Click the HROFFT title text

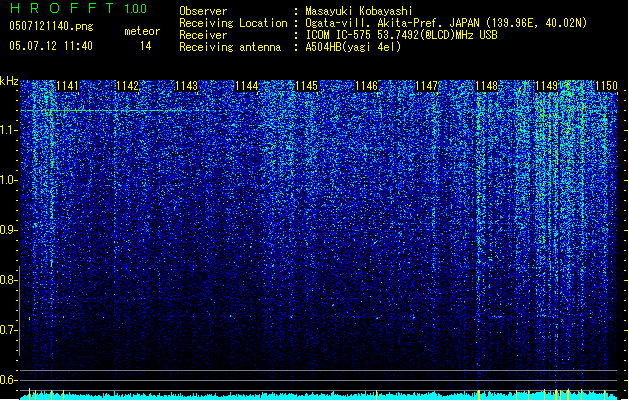click(x=62, y=8)
